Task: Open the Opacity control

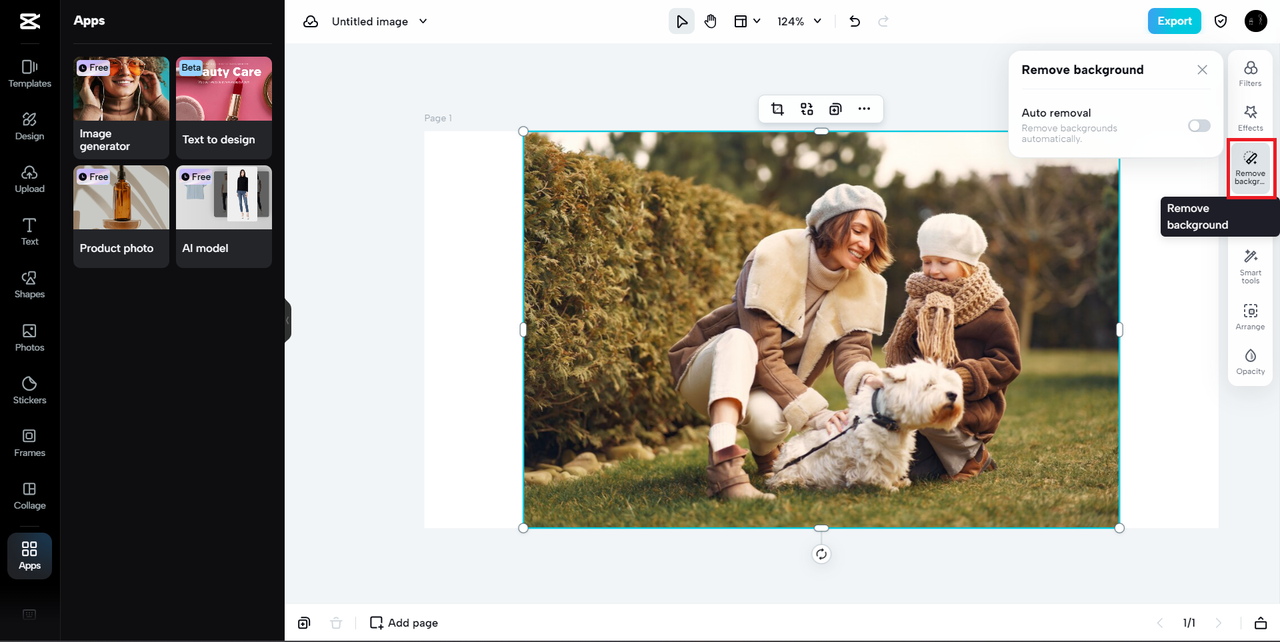Action: (1250, 362)
